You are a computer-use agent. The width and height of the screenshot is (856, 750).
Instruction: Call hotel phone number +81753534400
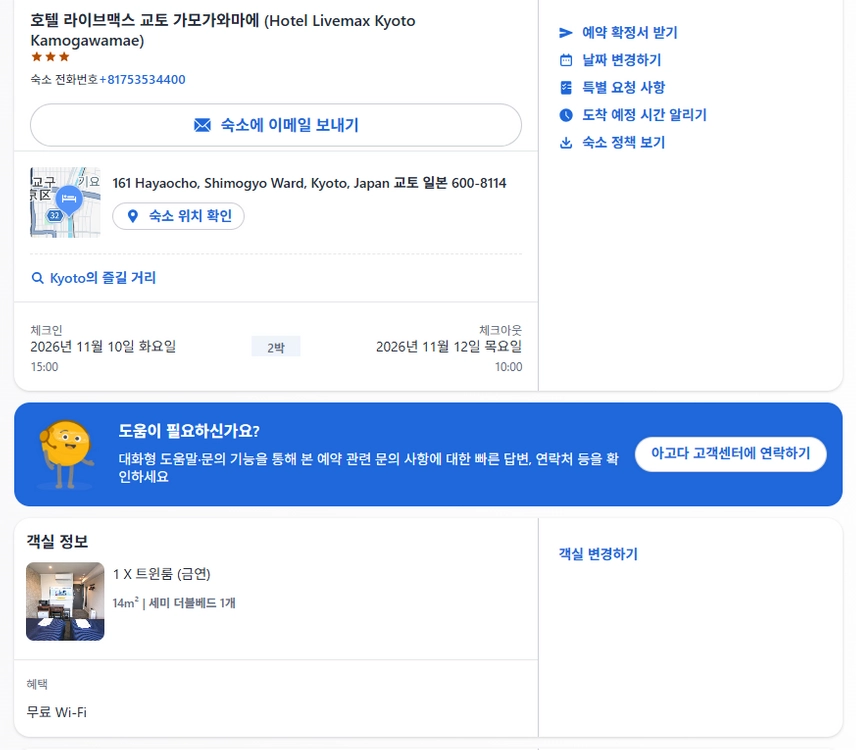point(142,80)
